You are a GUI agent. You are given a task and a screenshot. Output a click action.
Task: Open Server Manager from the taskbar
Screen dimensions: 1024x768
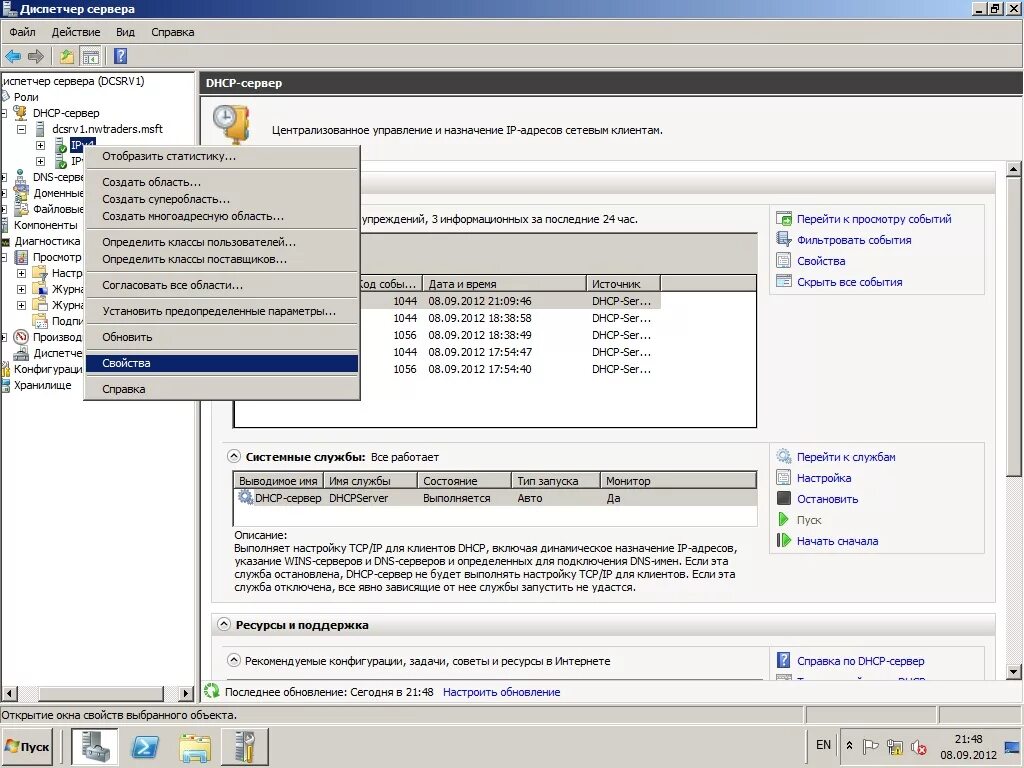95,746
